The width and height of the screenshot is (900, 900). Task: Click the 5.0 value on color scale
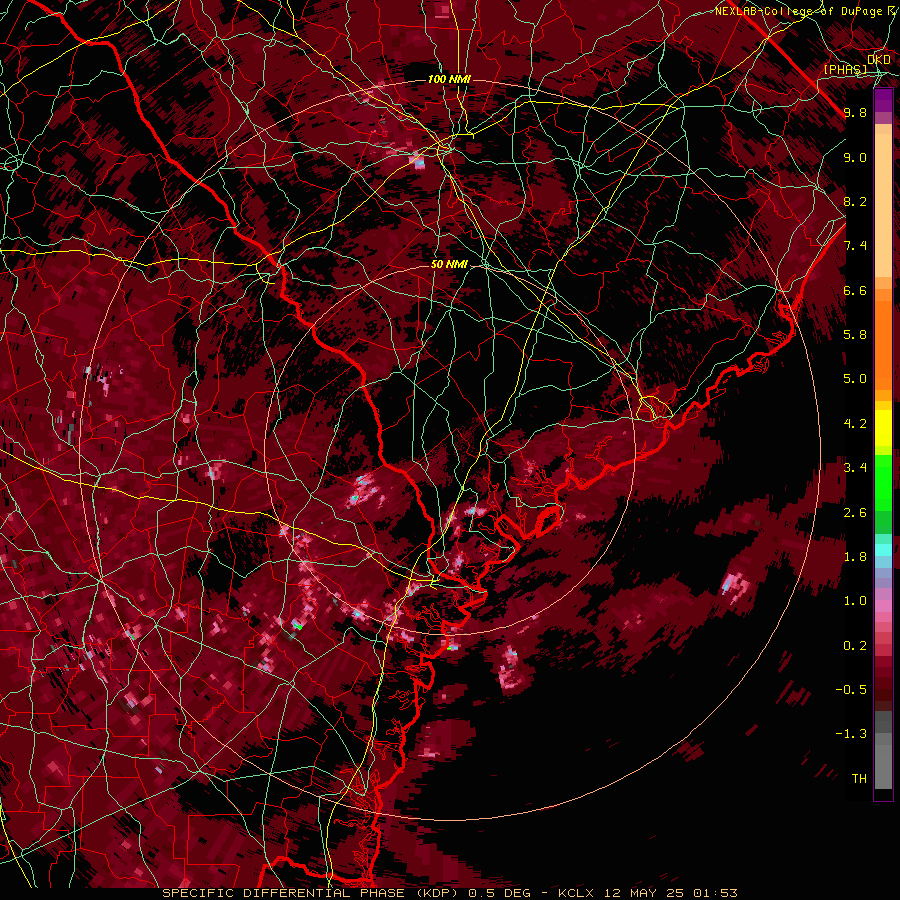click(x=855, y=379)
